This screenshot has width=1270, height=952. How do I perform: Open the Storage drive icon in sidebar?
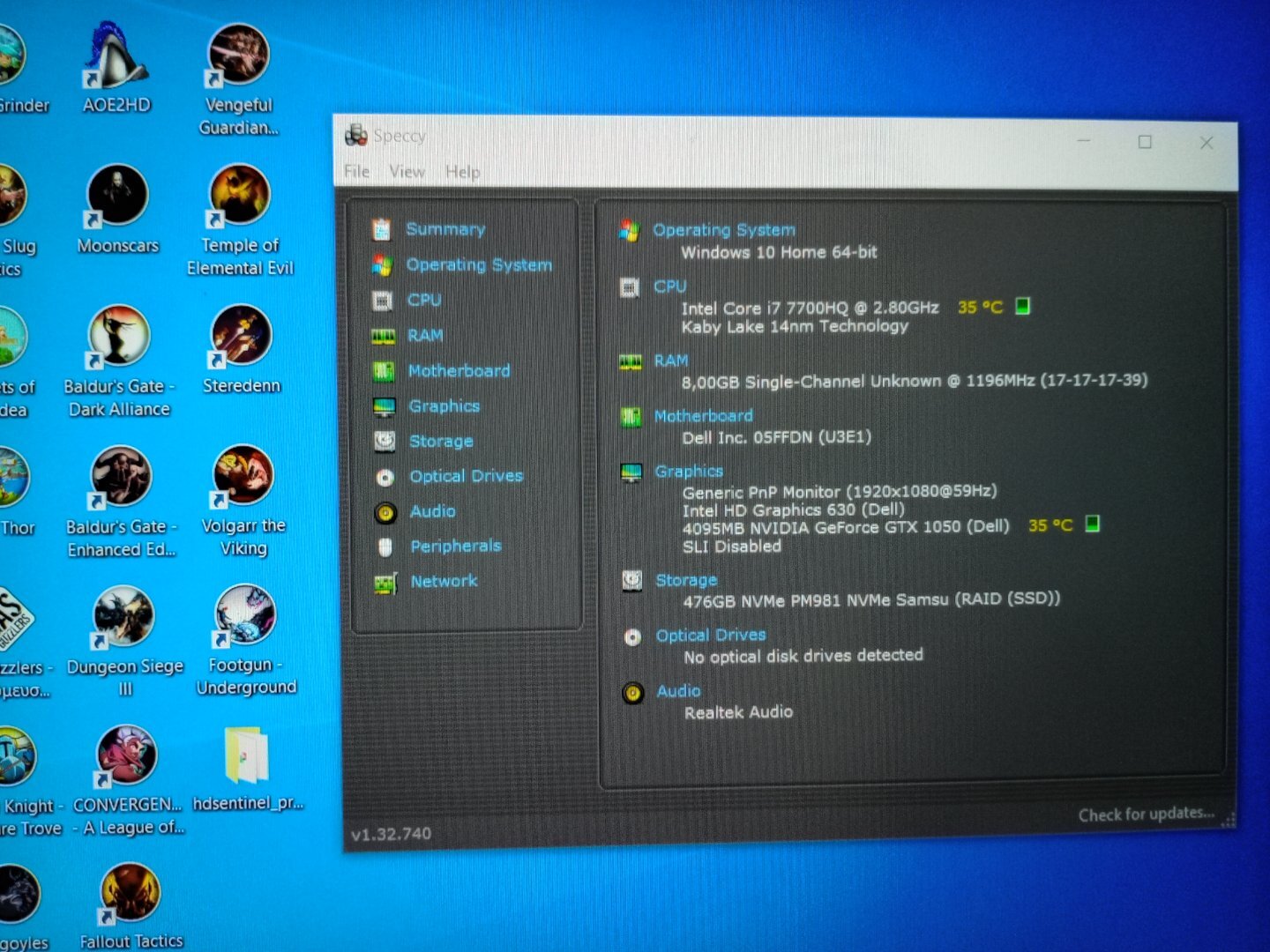[x=385, y=441]
